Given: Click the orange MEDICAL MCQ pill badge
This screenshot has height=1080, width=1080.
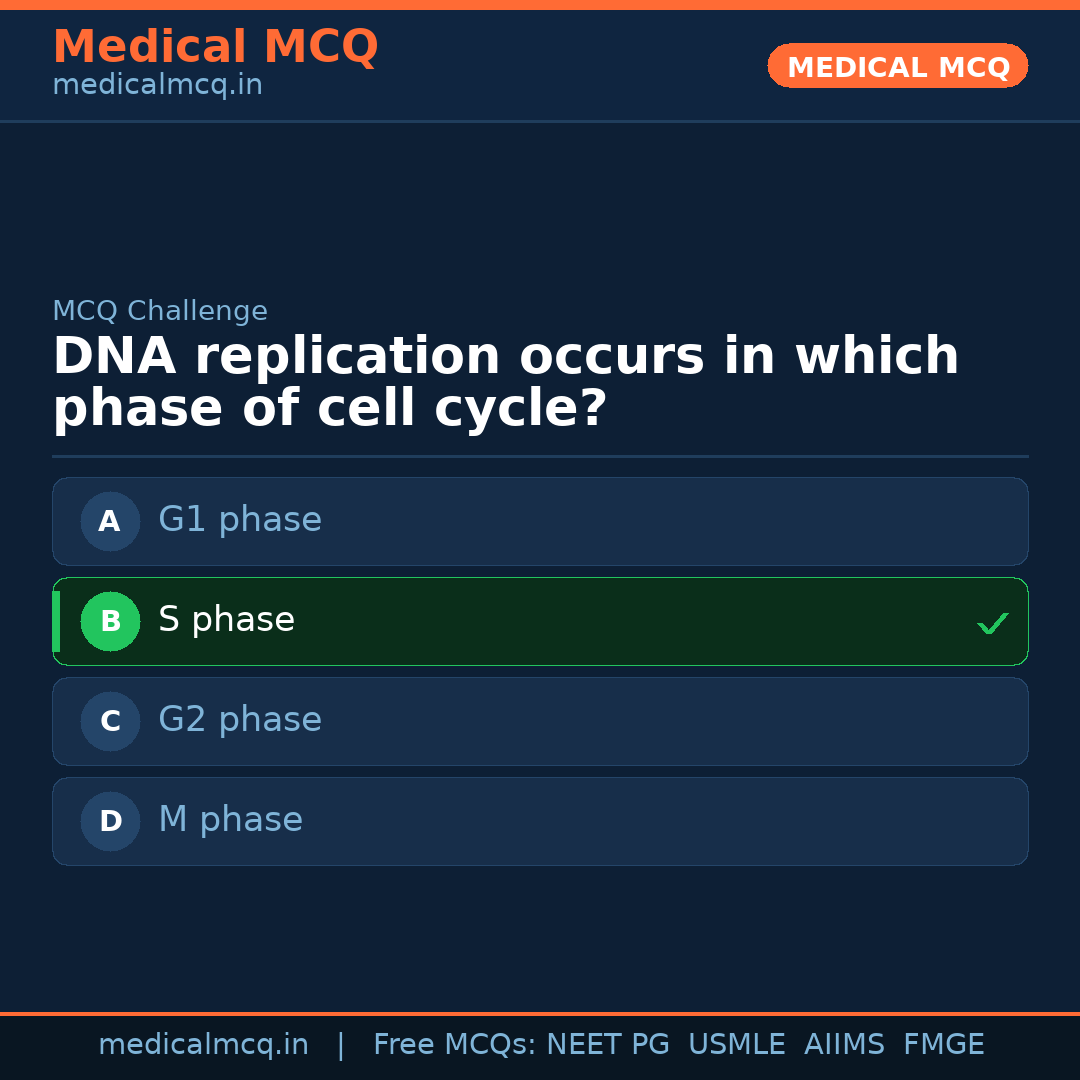Looking at the screenshot, I should pyautogui.click(x=897, y=66).
